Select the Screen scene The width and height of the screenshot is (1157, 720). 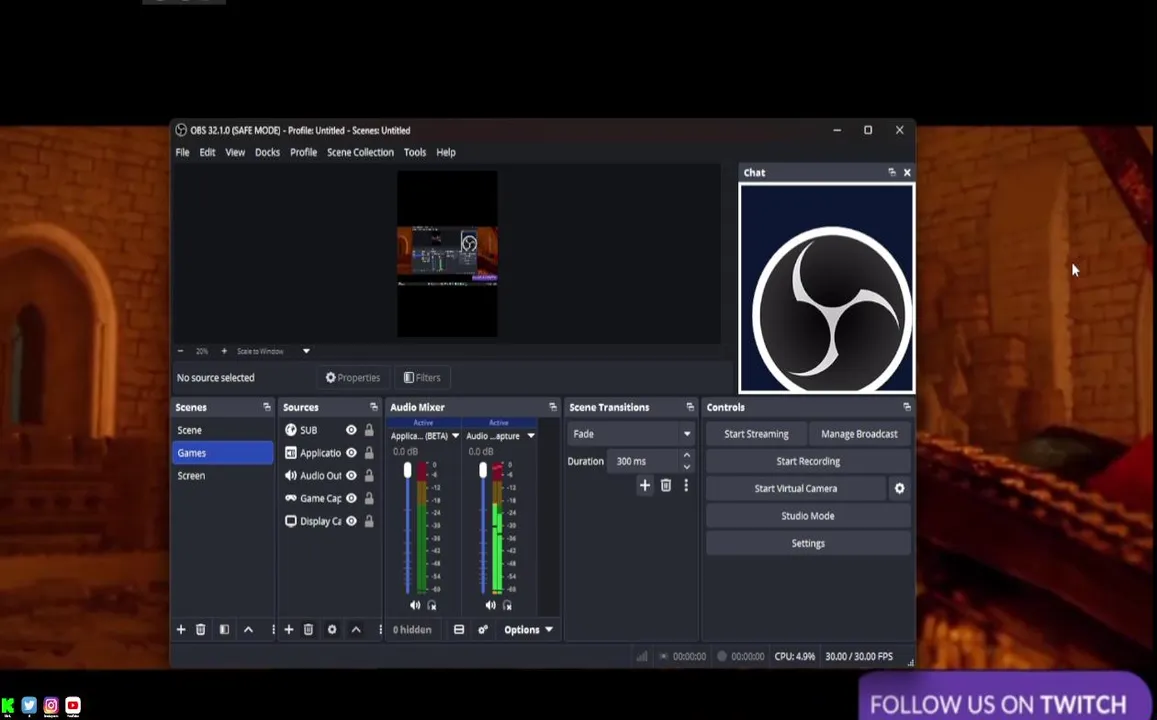click(x=223, y=476)
